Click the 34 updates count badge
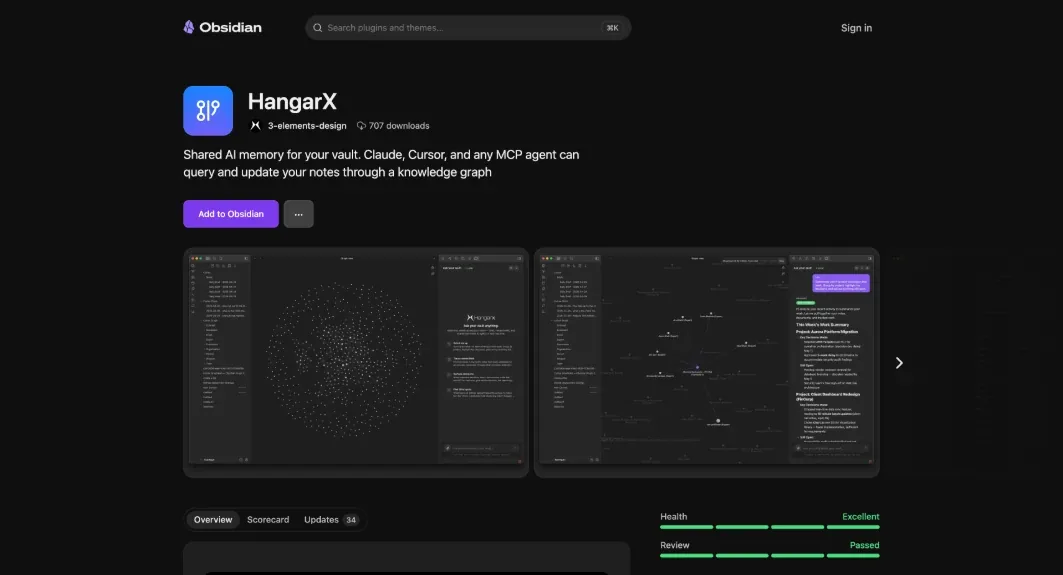Viewport: 1063px width, 575px height. click(350, 520)
